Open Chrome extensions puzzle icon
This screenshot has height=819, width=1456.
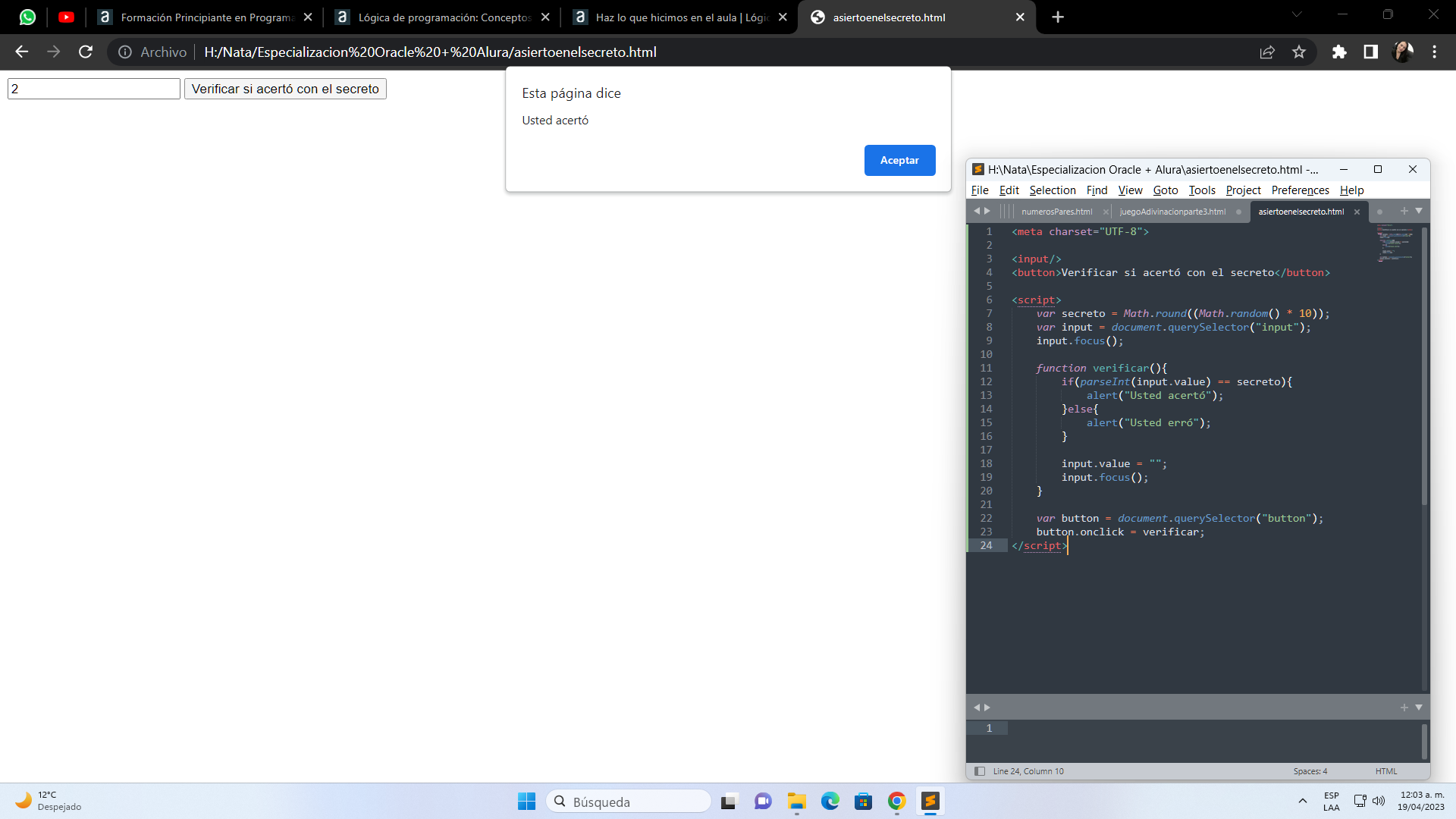tap(1339, 52)
